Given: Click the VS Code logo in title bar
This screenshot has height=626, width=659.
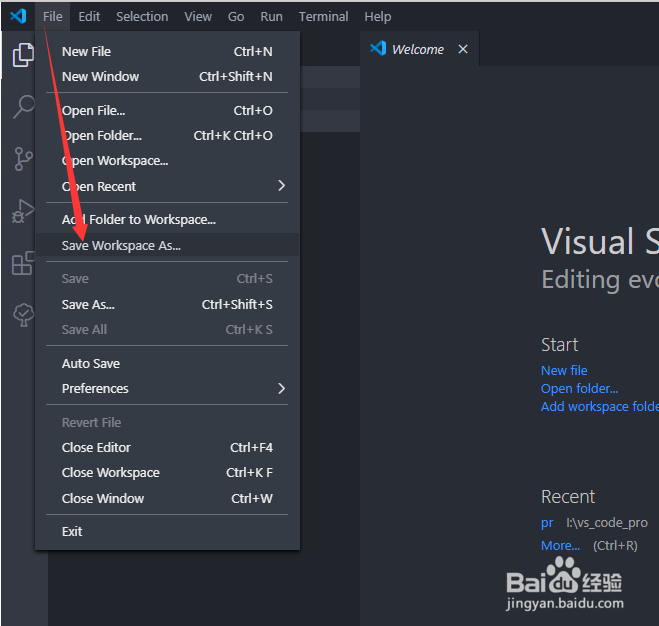Looking at the screenshot, I should click(x=18, y=16).
